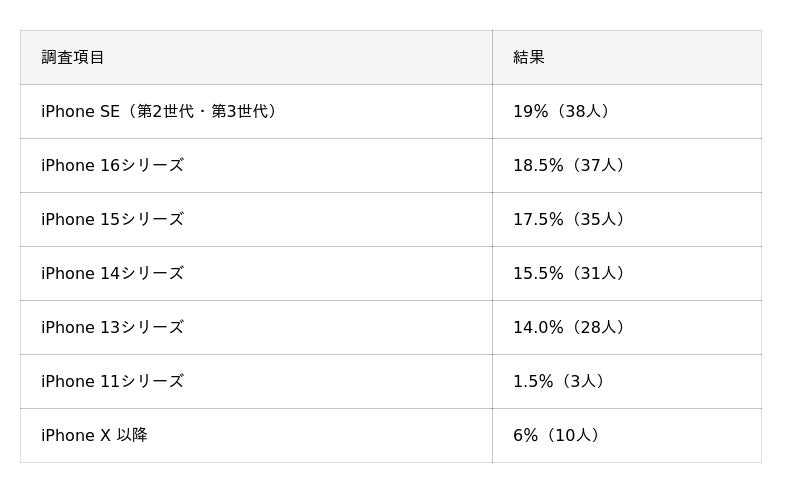Select the iPhone 16シリーズ cell
Viewport: 800px width, 493px height.
(x=112, y=166)
